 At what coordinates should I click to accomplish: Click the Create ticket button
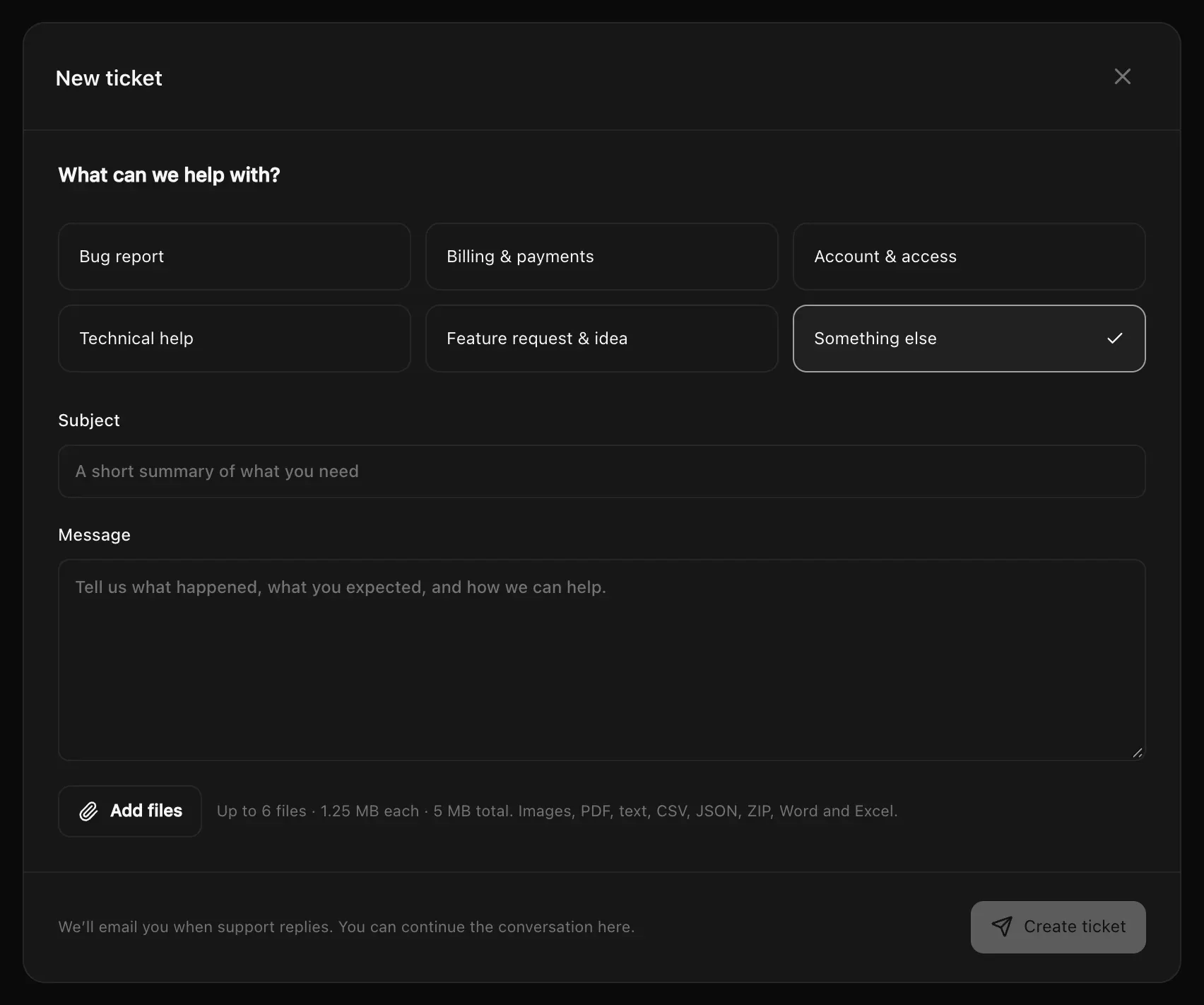click(x=1058, y=927)
